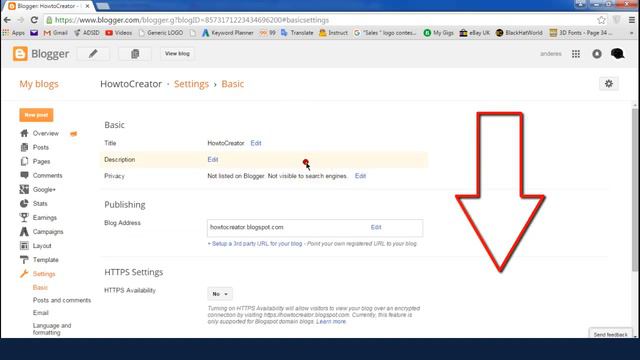This screenshot has width=640, height=360.
Task: Open the HTTPS Availability dropdown
Action: pos(220,294)
